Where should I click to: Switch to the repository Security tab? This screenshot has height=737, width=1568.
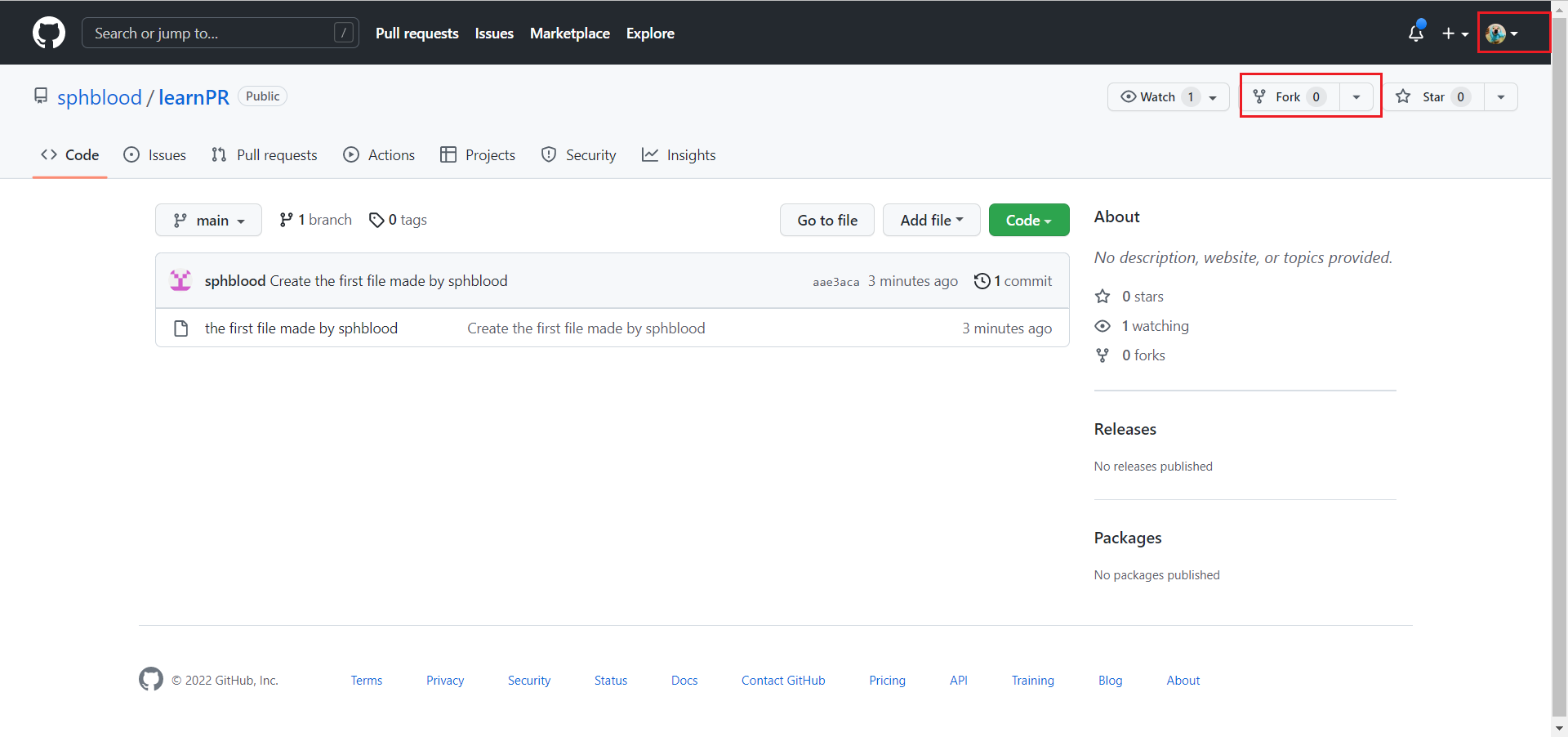pos(579,155)
